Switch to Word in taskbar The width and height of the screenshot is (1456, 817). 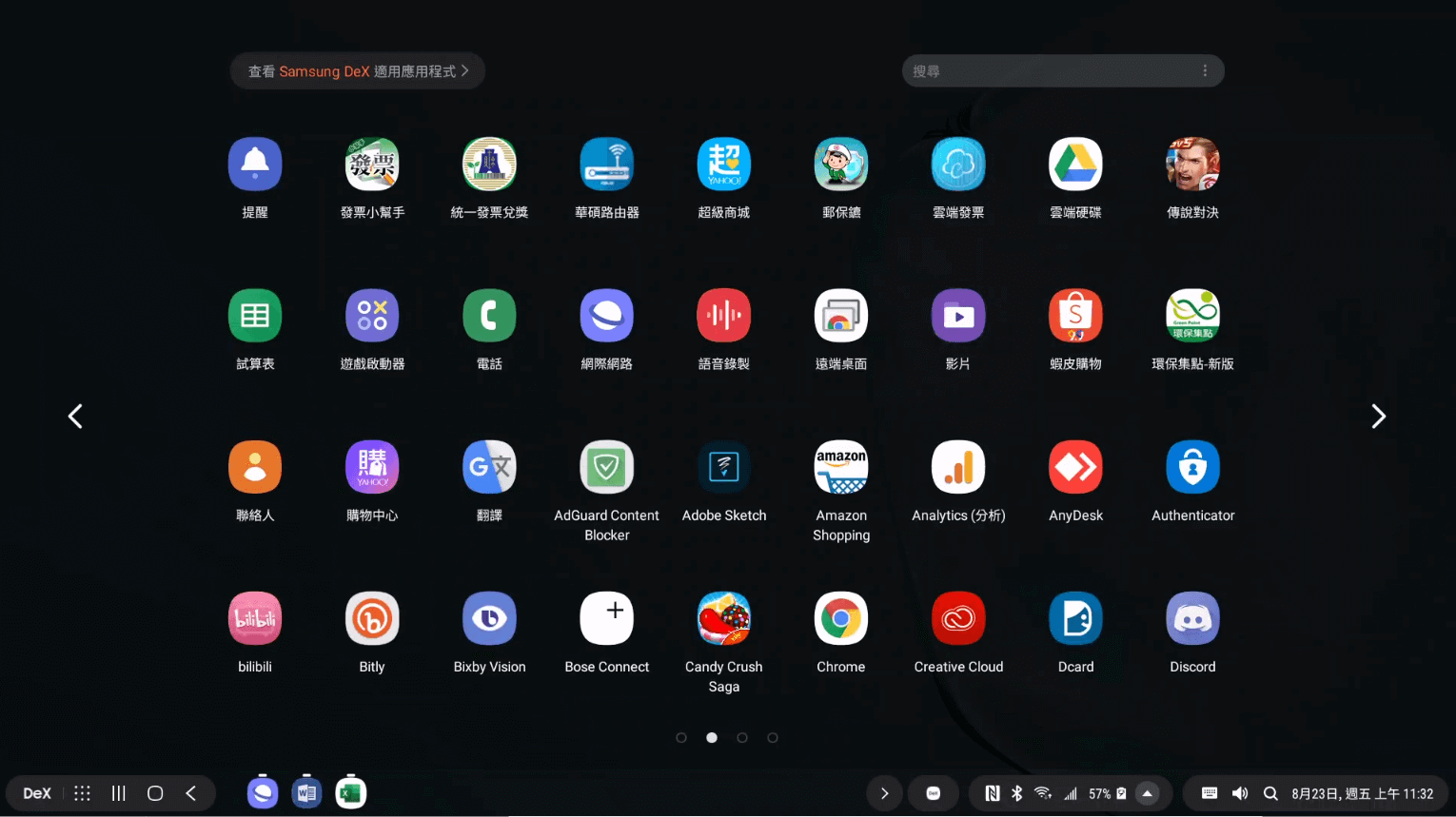tap(306, 792)
